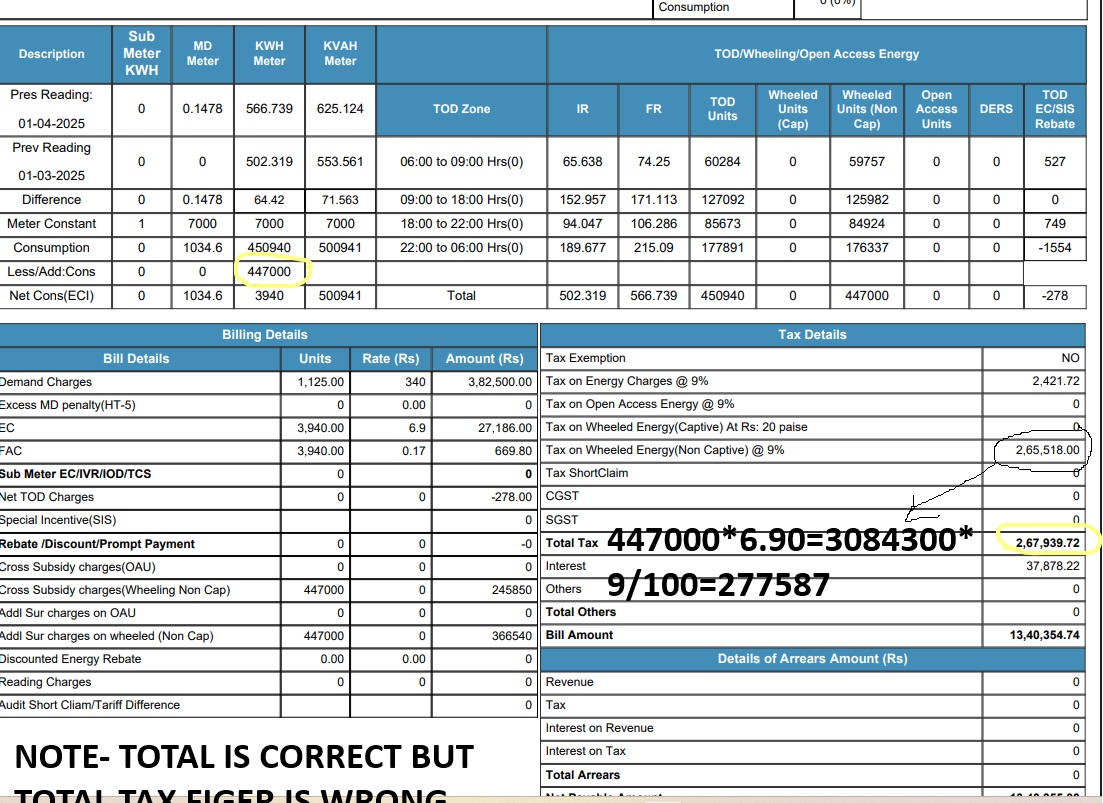The image size is (1103, 803).
Task: Select the 'Sub Meter KWH' column header
Action: (x=141, y=53)
